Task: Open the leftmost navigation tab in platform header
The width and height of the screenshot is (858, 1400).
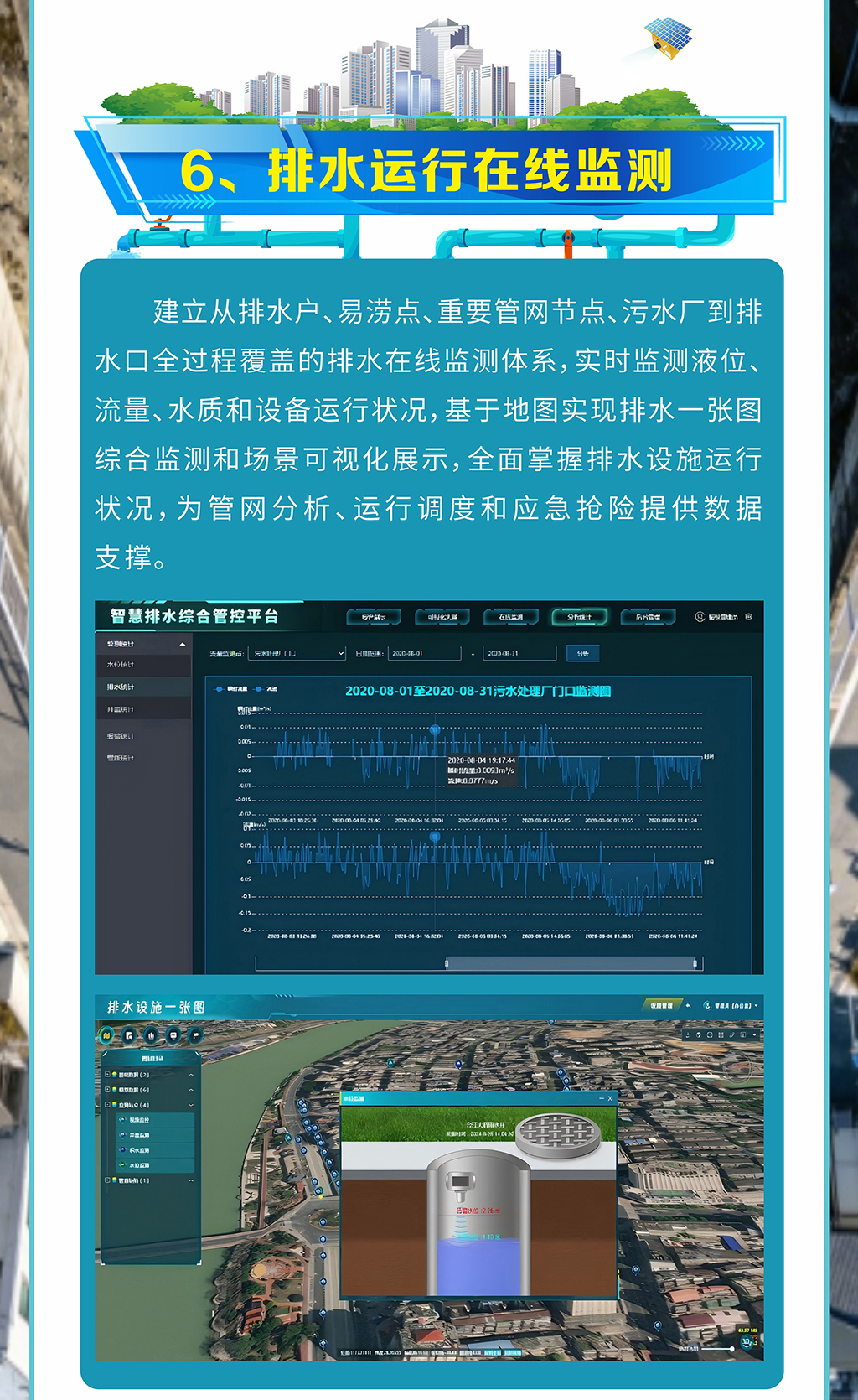Action: tap(374, 617)
